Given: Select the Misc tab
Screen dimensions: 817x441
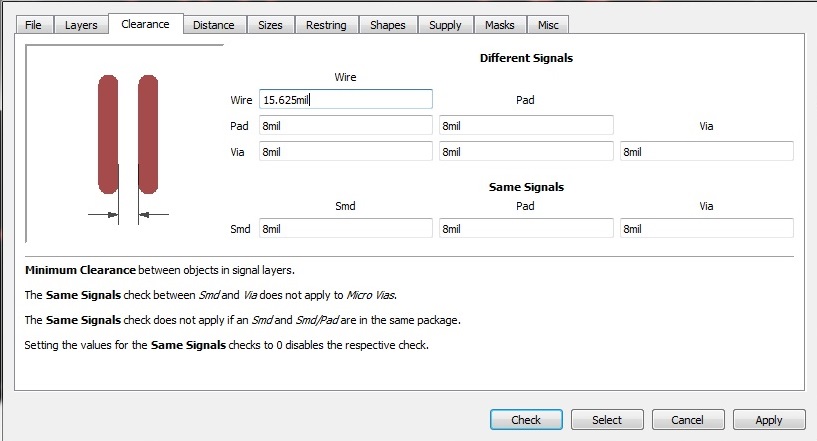Looking at the screenshot, I should [548, 25].
